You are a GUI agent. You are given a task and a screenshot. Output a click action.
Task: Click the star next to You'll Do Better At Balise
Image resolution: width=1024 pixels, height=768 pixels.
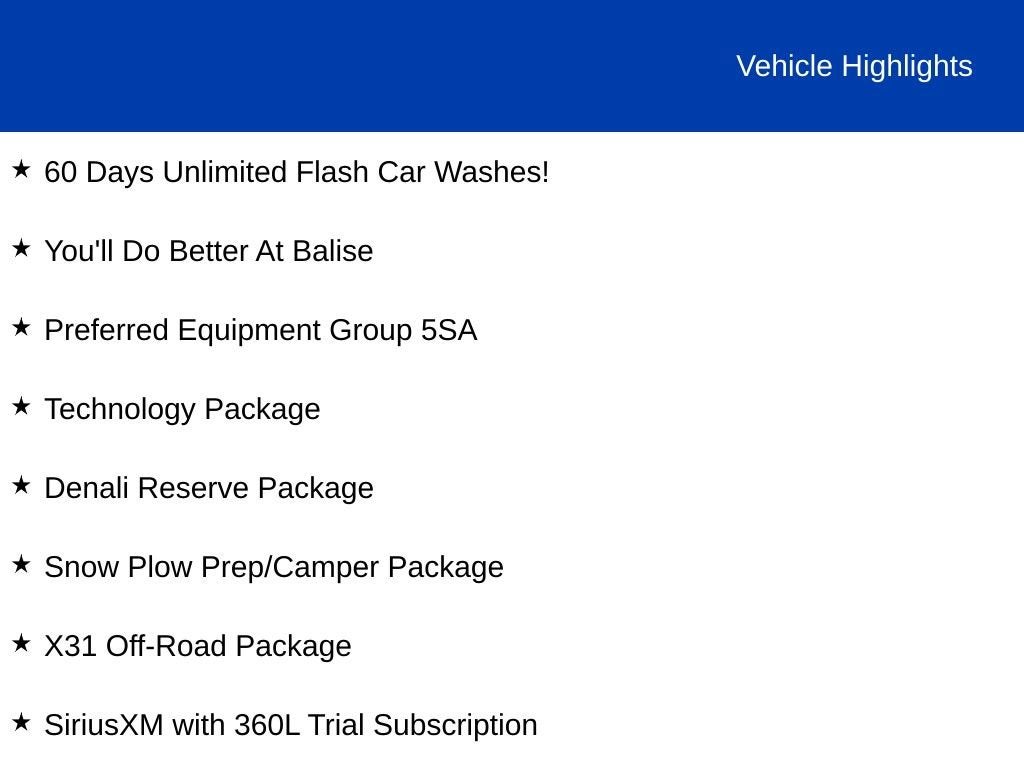pos(21,248)
